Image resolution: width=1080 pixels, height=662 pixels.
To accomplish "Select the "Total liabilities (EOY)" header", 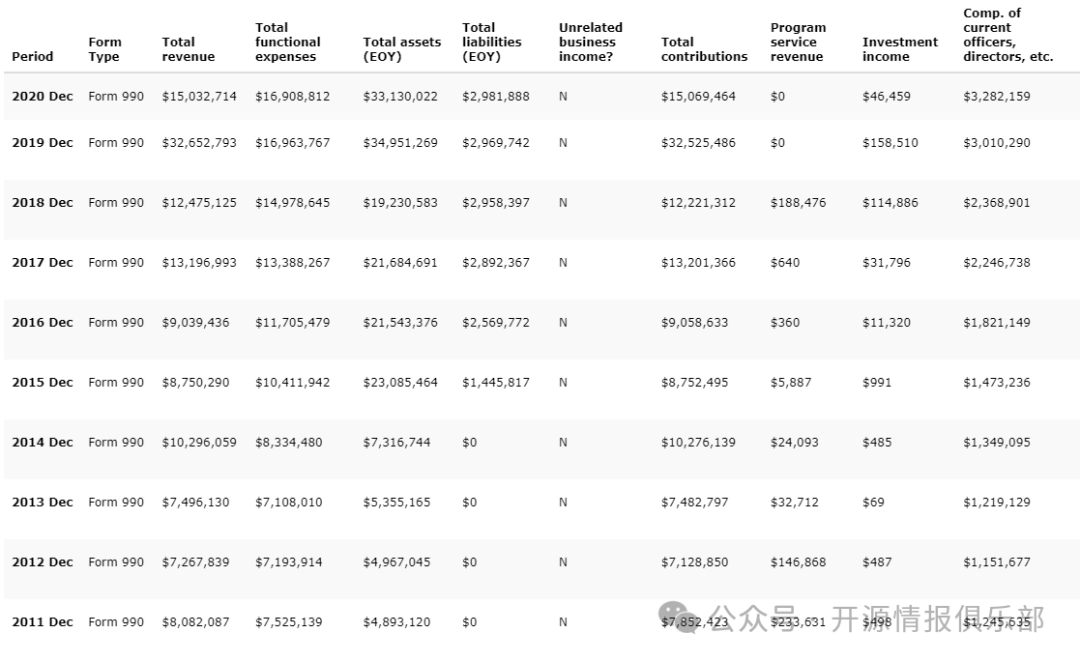I will (x=492, y=42).
